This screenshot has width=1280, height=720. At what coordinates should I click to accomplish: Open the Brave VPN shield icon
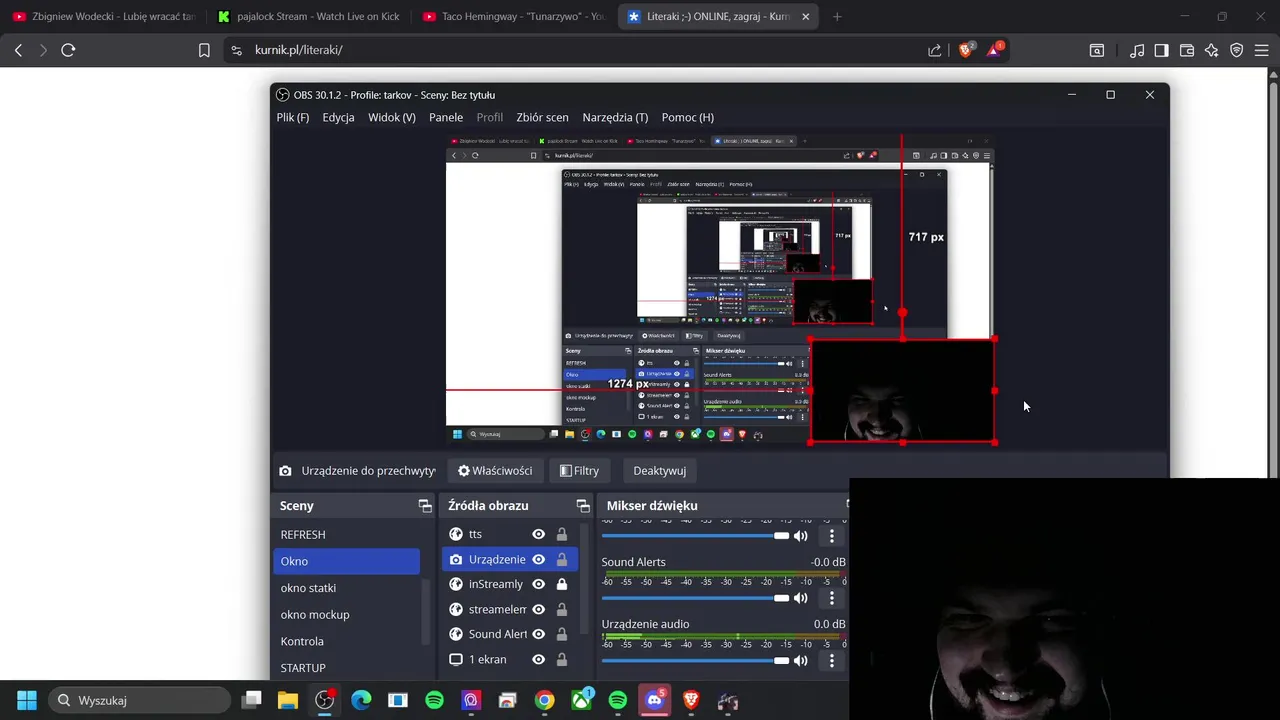tap(1237, 50)
